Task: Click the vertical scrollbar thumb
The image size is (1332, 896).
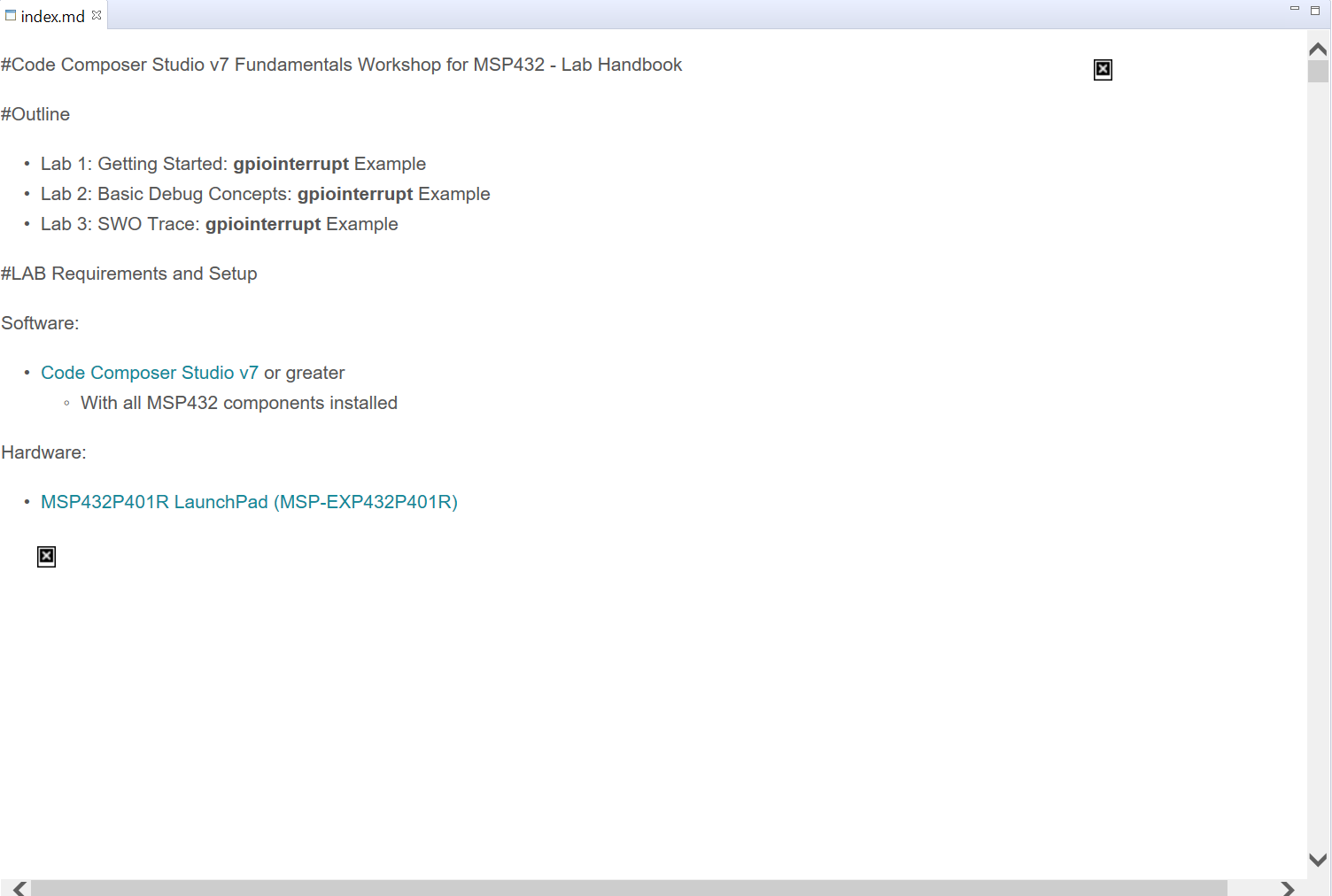Action: tap(1318, 71)
